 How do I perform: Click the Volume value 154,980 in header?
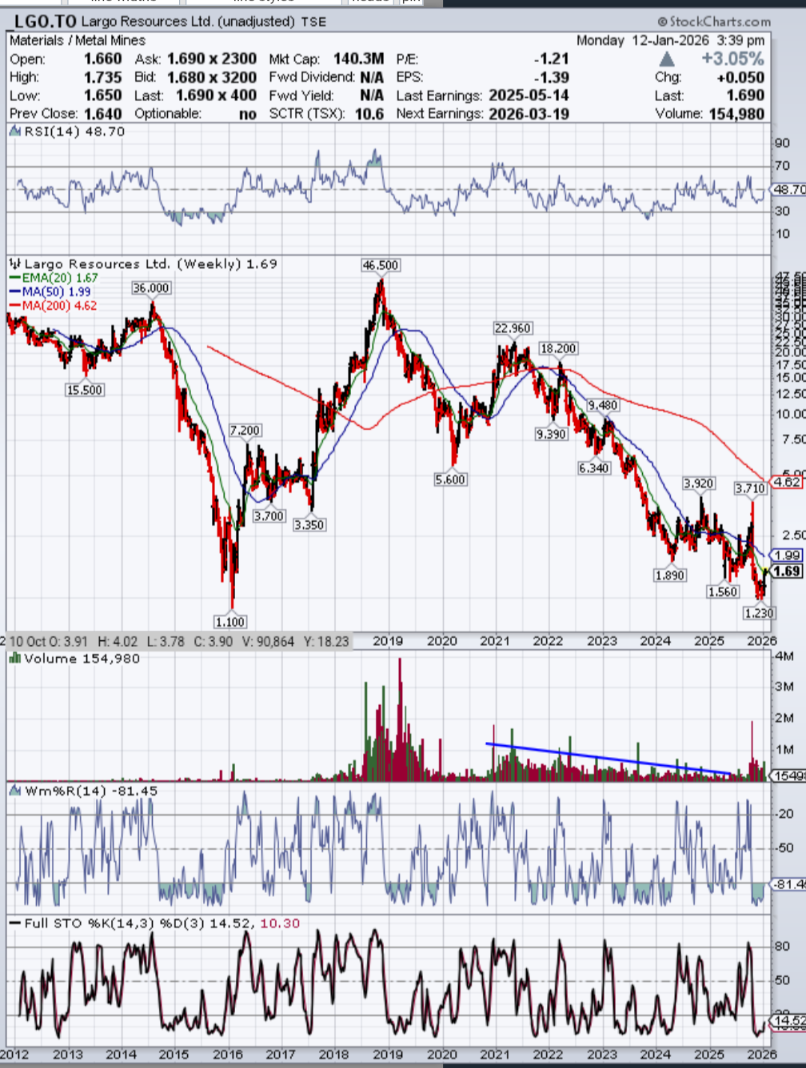click(x=737, y=114)
